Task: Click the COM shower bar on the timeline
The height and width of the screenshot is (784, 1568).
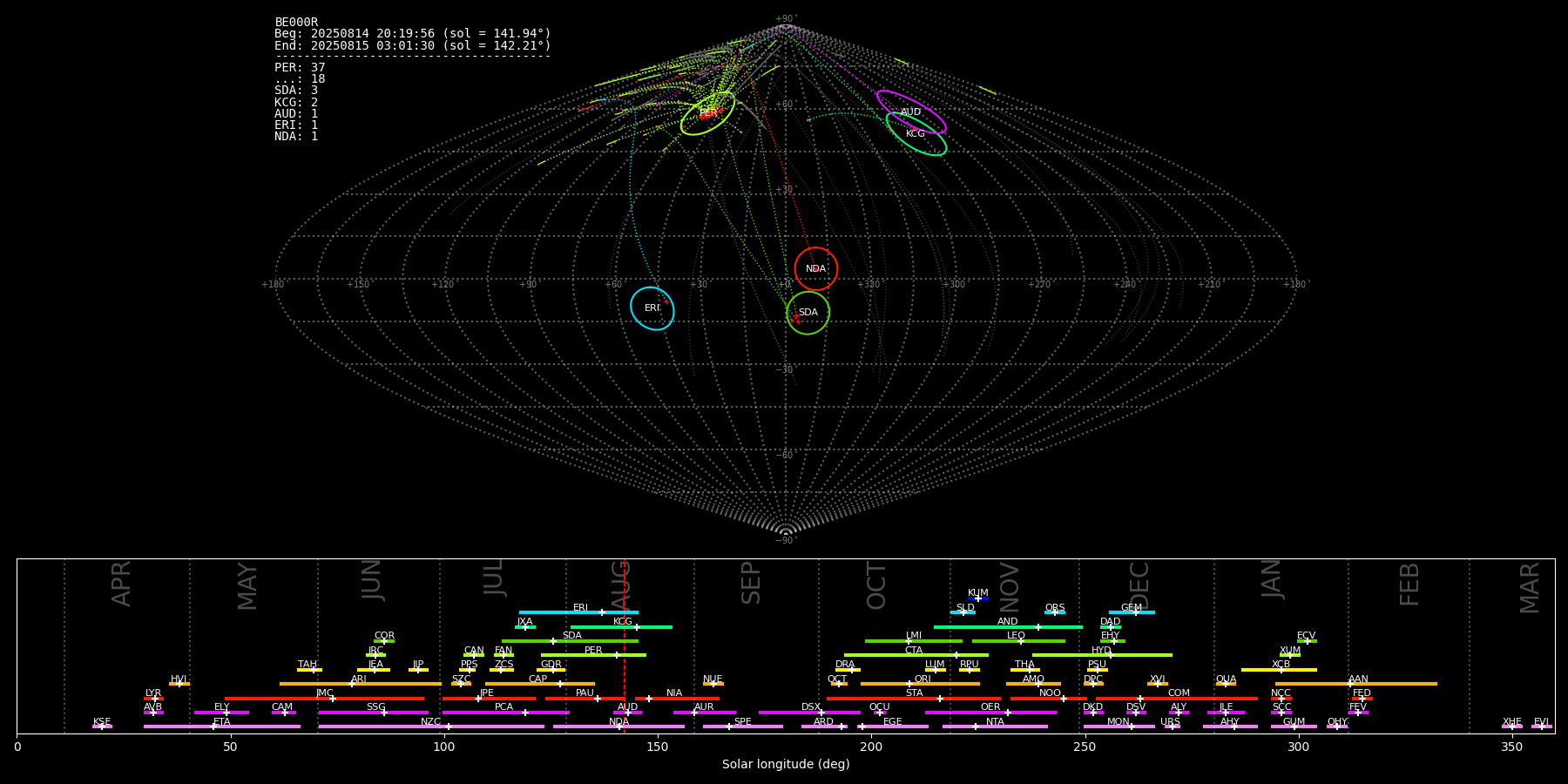Action: (1177, 699)
